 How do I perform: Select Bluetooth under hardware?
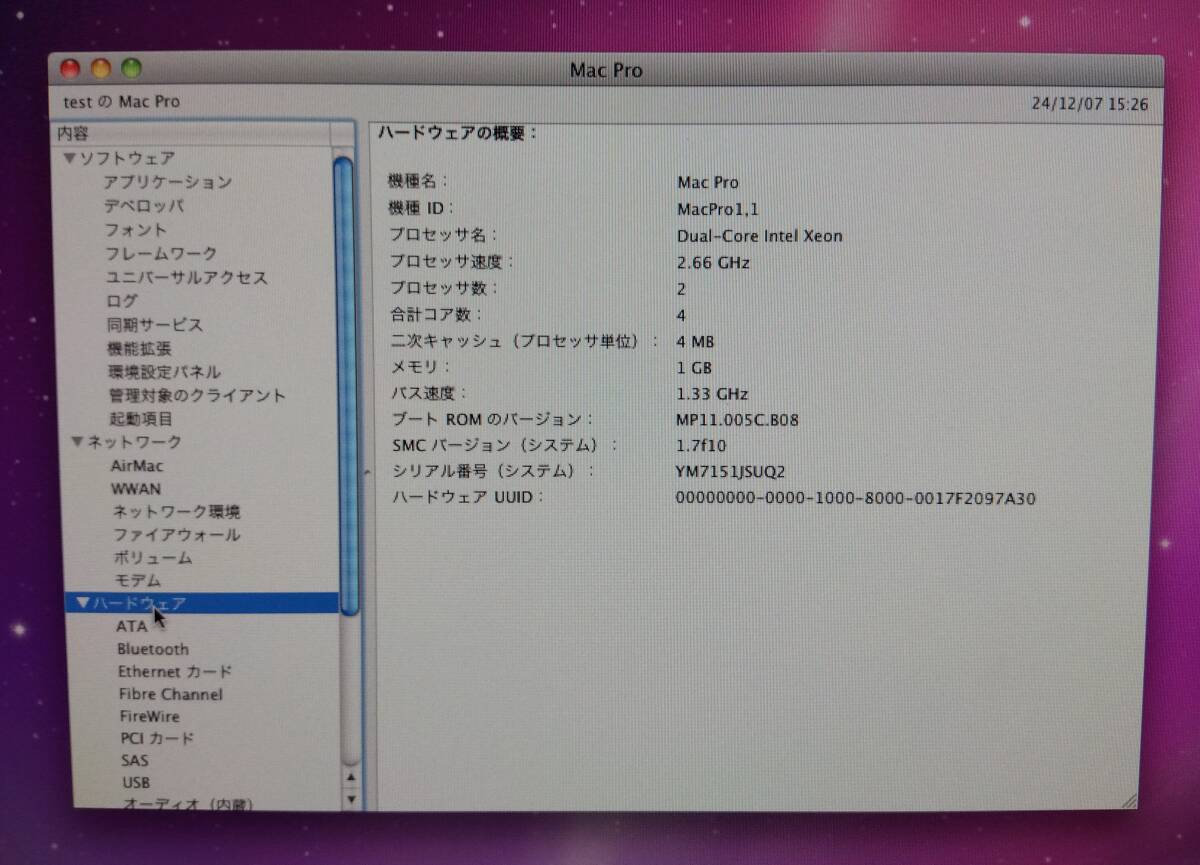[x=153, y=649]
